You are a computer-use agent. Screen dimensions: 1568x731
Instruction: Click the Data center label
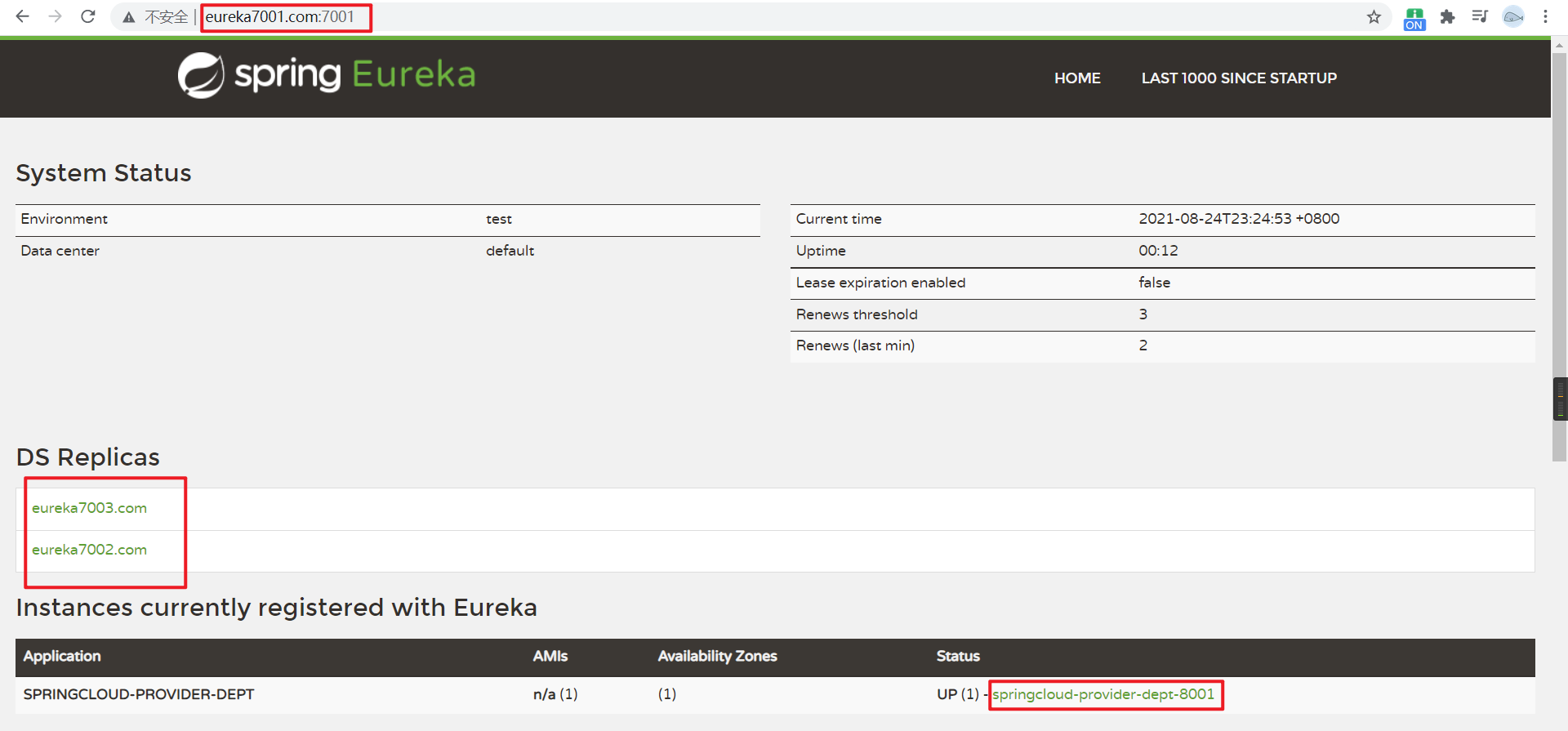click(60, 251)
